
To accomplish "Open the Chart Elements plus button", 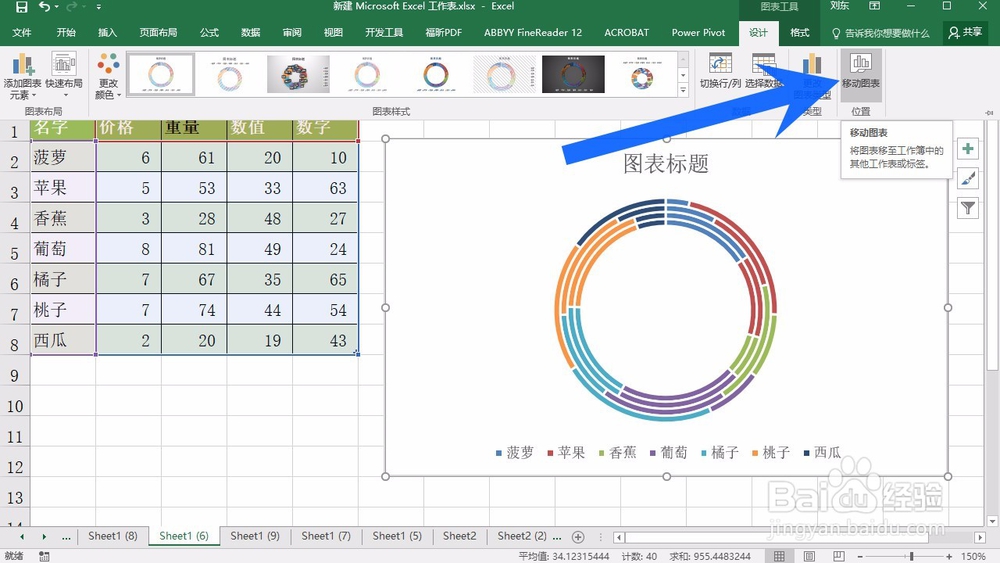I will click(968, 149).
